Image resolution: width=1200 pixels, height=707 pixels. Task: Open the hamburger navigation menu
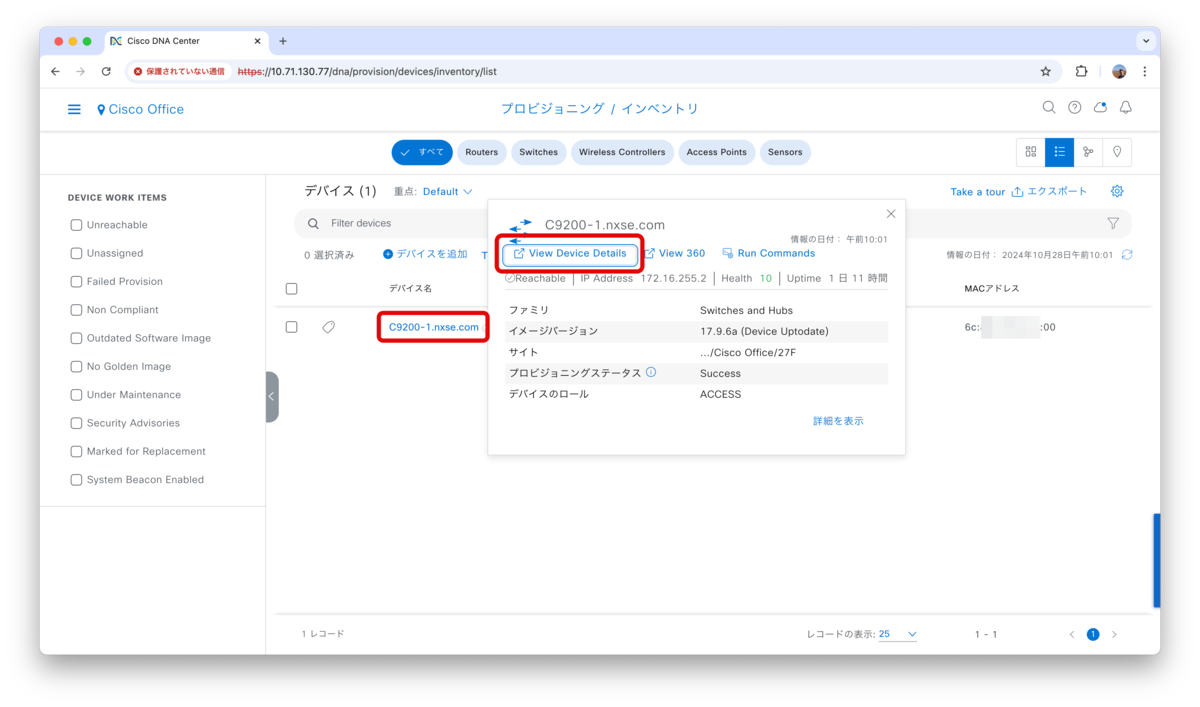pyautogui.click(x=74, y=109)
